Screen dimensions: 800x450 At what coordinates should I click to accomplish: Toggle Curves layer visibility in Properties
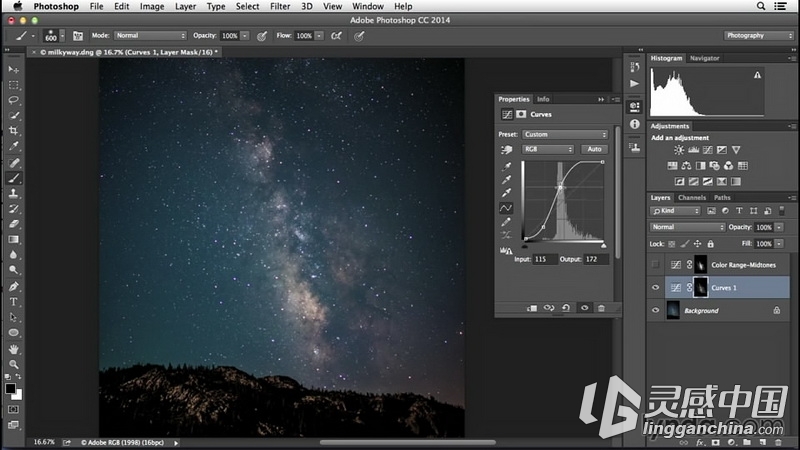(584, 308)
